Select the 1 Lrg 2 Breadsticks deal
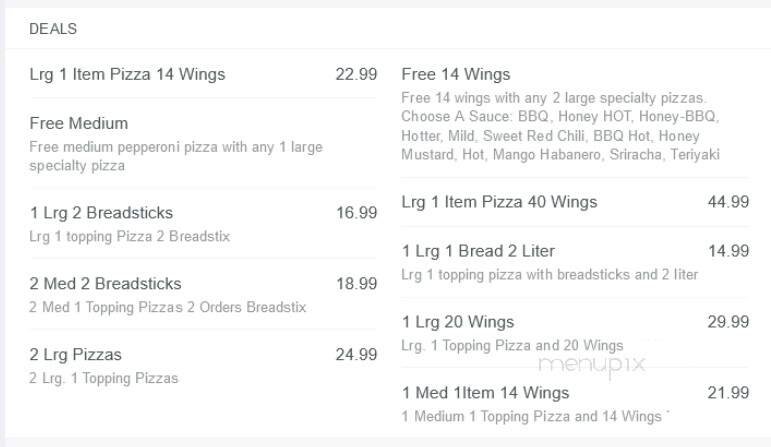 pyautogui.click(x=101, y=213)
